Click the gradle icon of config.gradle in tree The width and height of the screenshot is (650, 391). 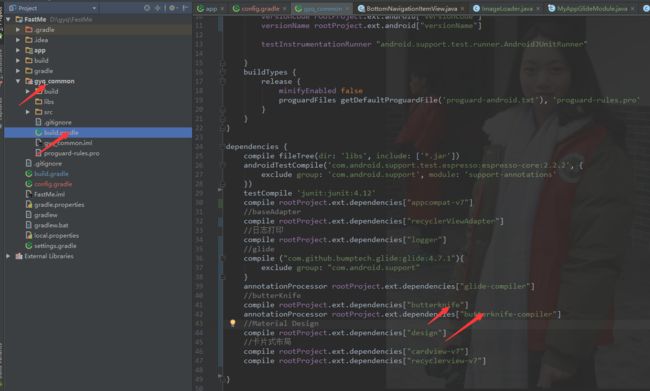click(29, 184)
